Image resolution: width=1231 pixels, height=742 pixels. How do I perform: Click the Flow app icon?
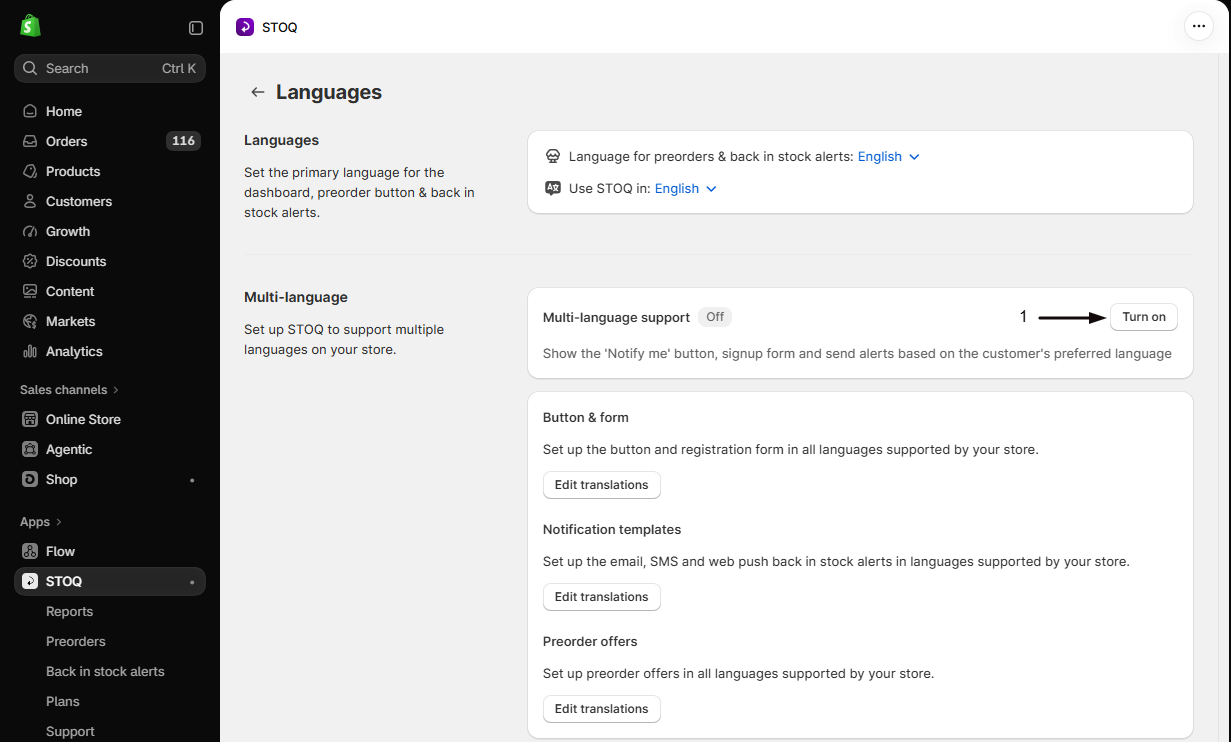[30, 551]
